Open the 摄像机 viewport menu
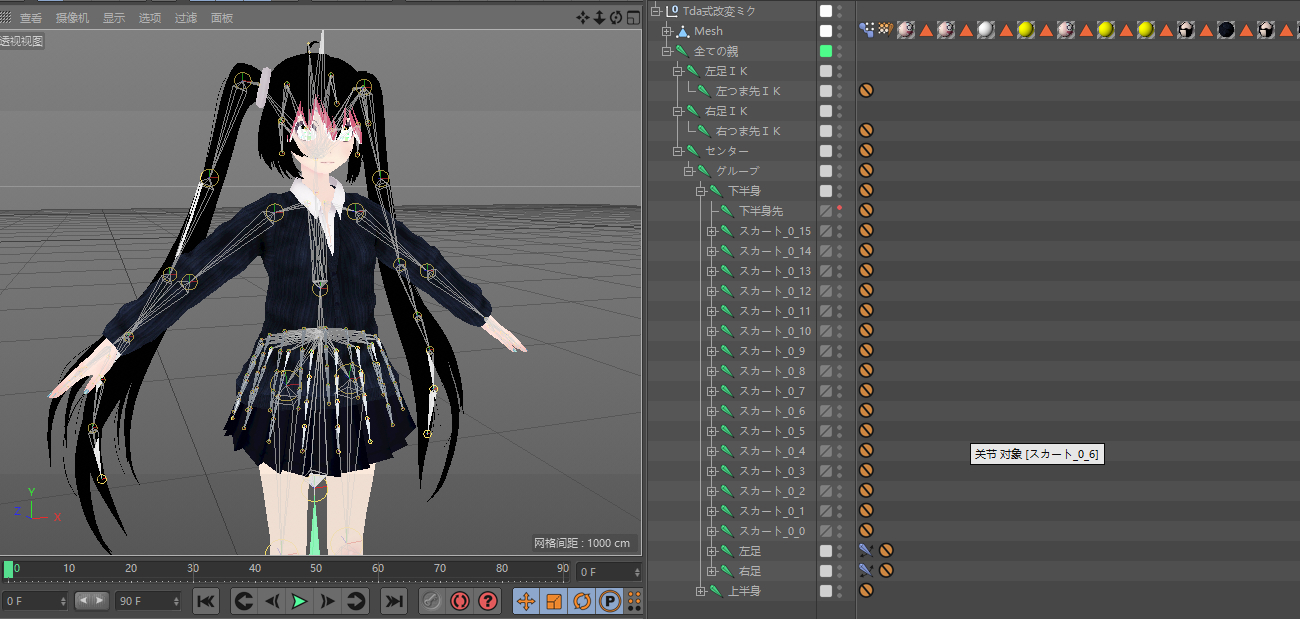Image resolution: width=1300 pixels, height=619 pixels. [72, 18]
